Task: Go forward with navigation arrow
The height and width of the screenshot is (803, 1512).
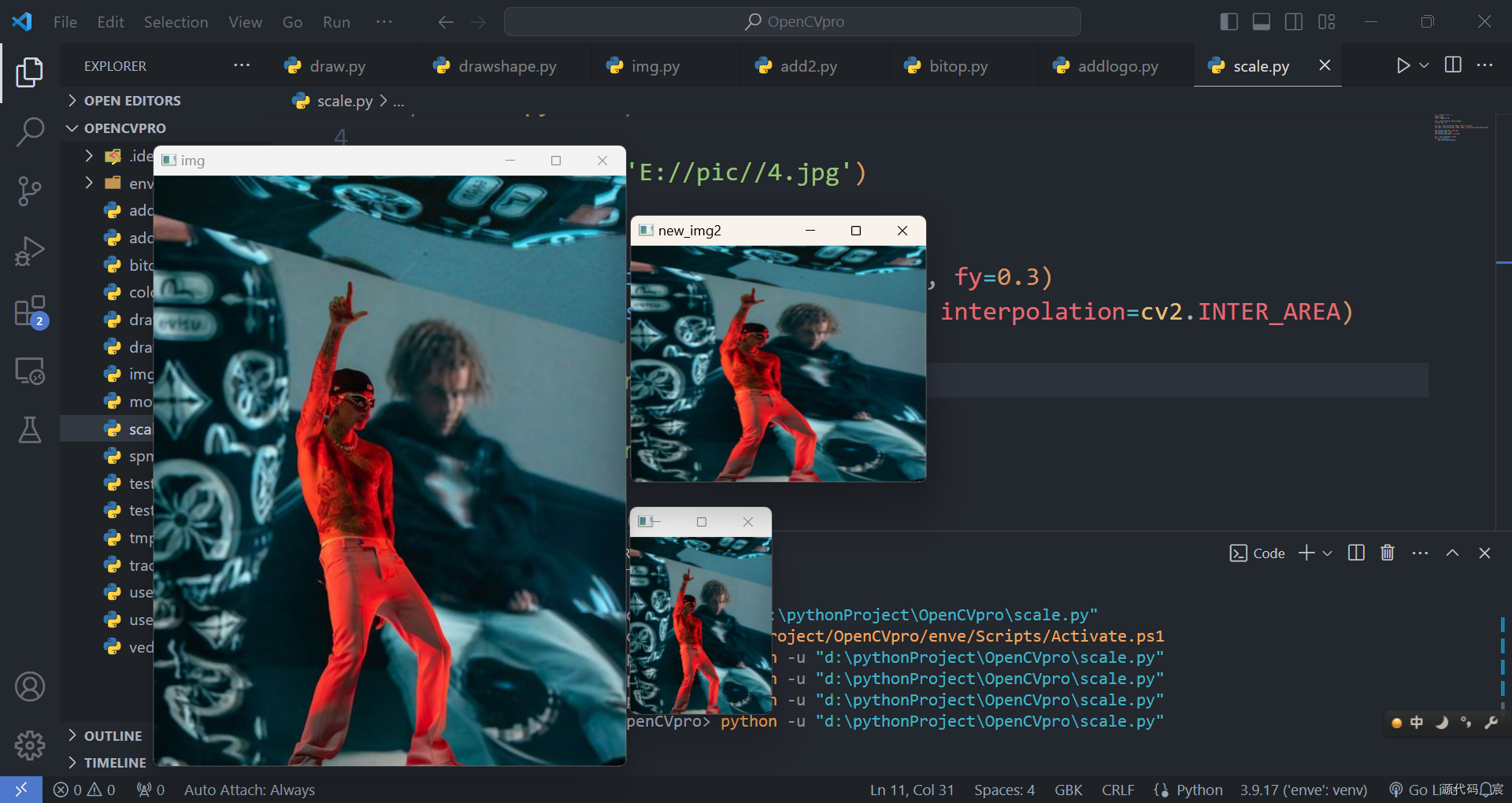Action: pos(478,22)
